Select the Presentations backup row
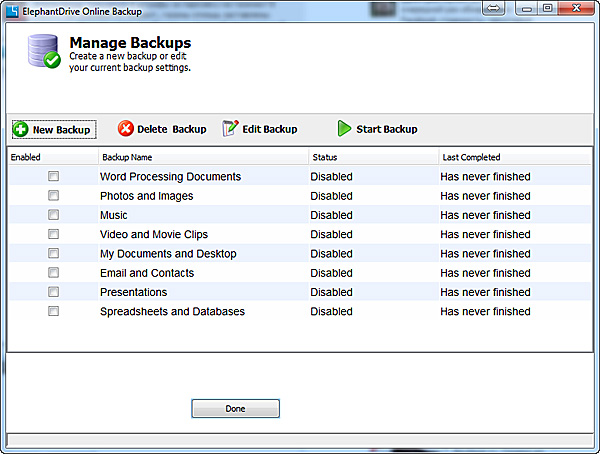The width and height of the screenshot is (600, 454). 134,292
